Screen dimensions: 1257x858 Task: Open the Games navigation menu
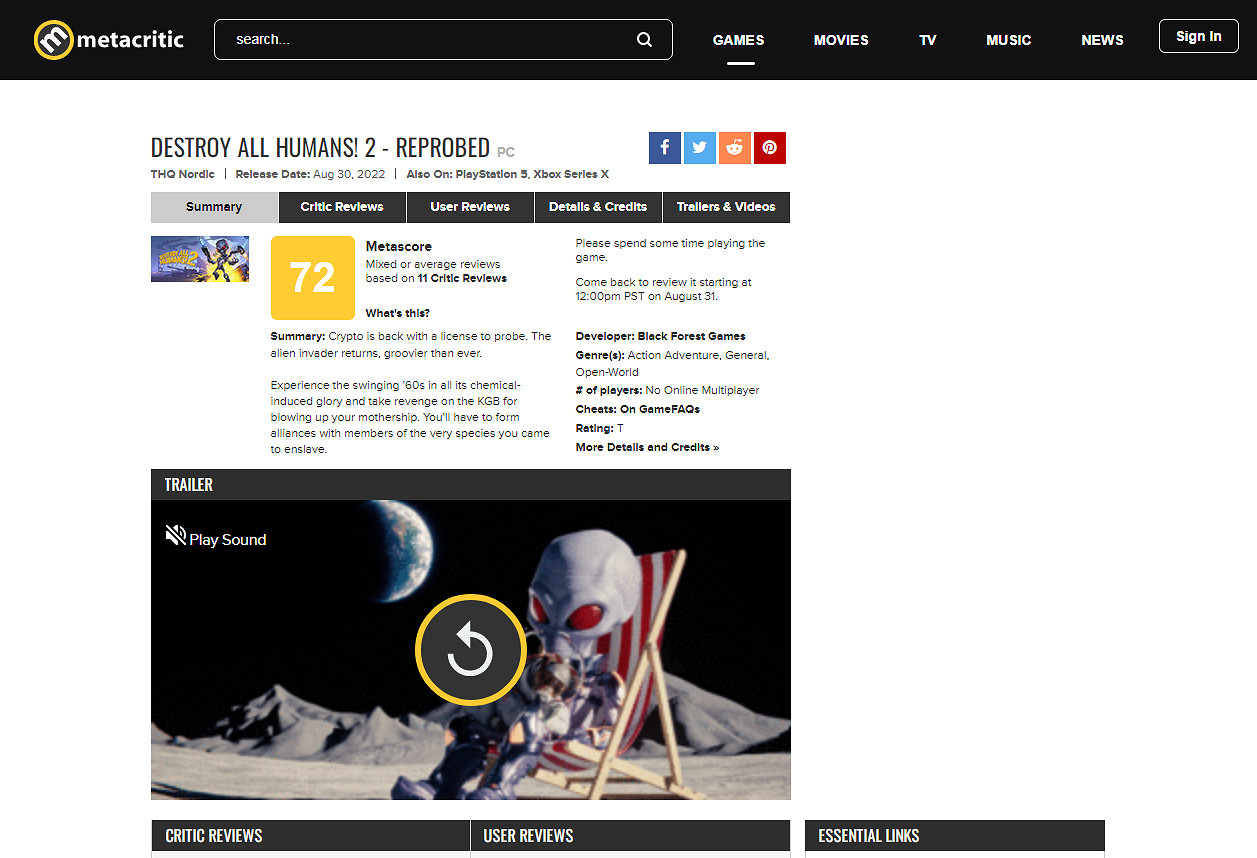[738, 40]
